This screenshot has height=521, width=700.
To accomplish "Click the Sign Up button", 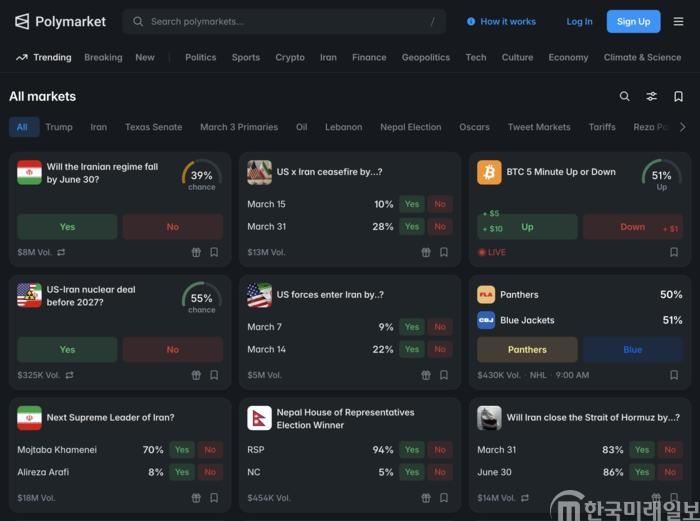I will coord(633,21).
